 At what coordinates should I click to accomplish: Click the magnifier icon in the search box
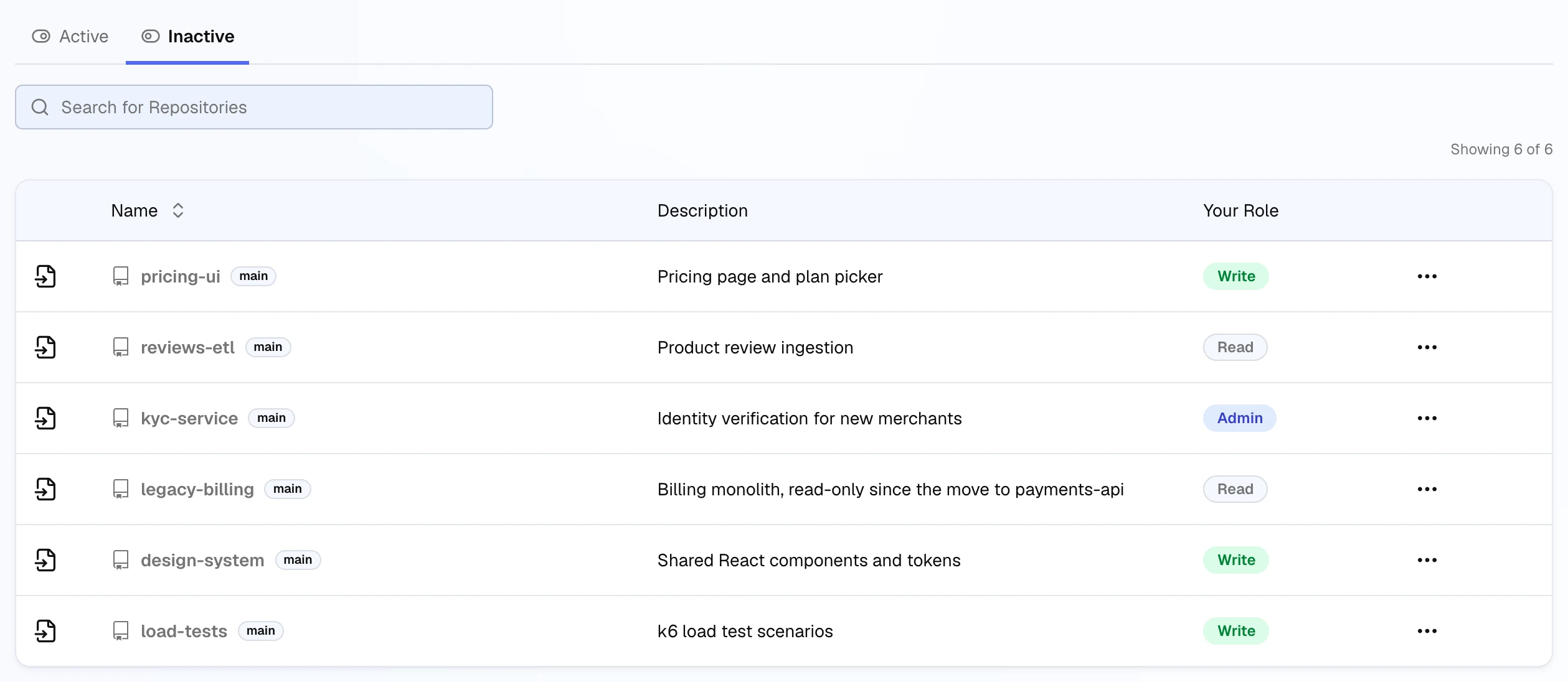[40, 107]
